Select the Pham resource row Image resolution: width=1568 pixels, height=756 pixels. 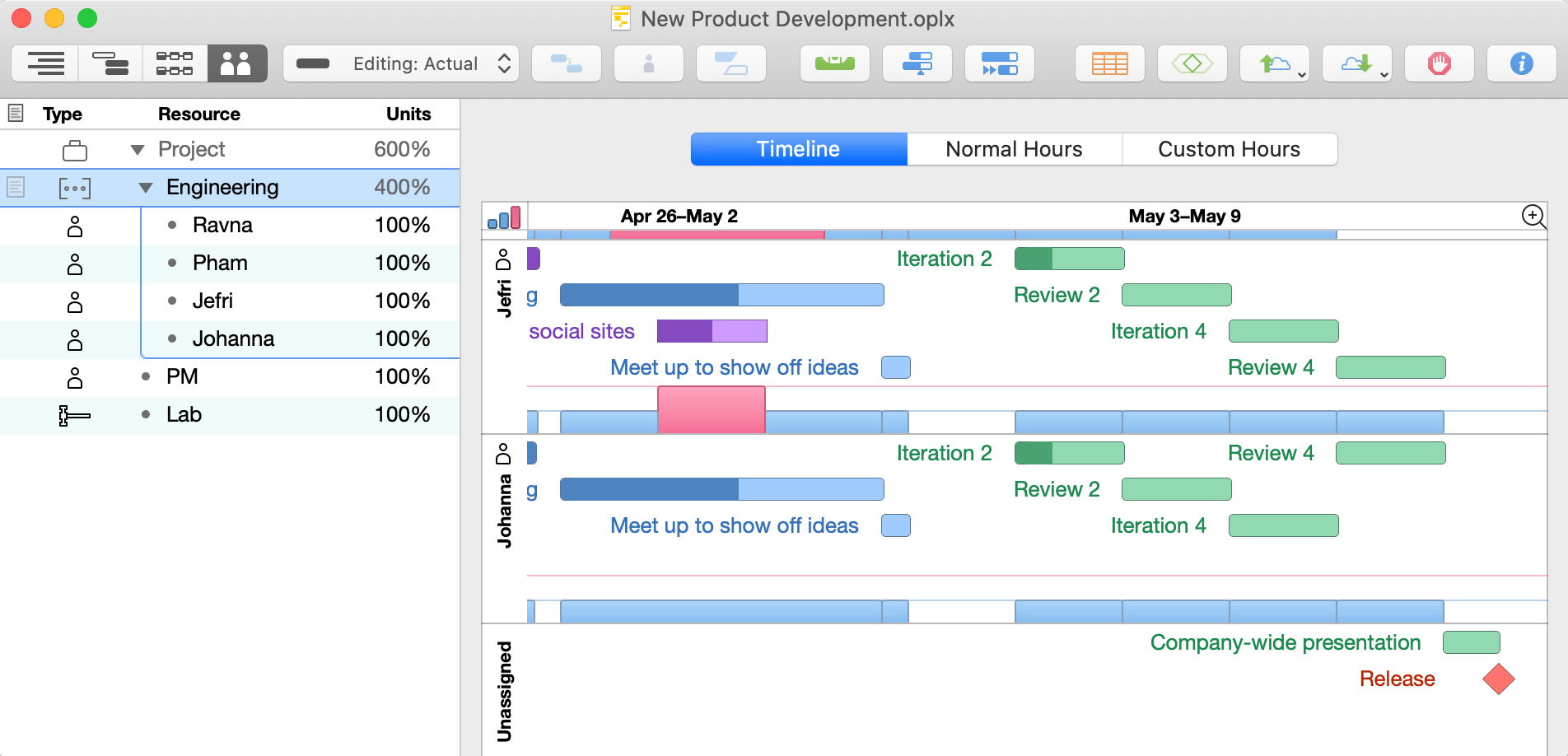230,264
